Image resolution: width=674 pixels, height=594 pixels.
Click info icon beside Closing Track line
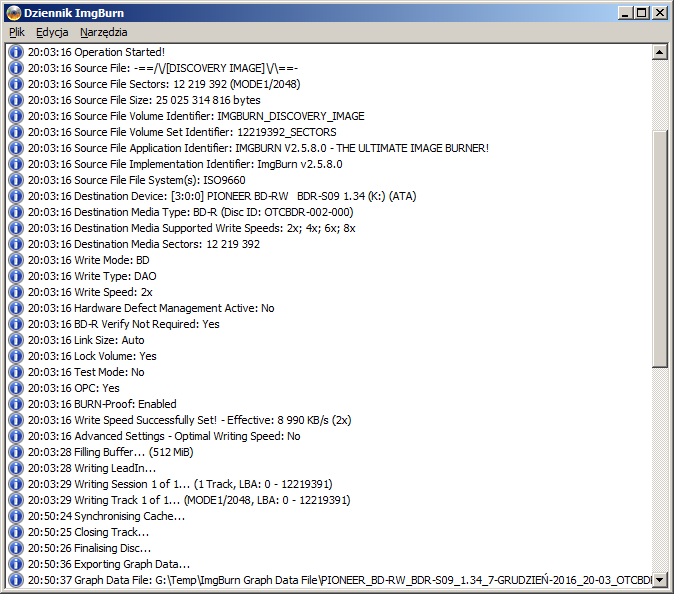[15, 532]
